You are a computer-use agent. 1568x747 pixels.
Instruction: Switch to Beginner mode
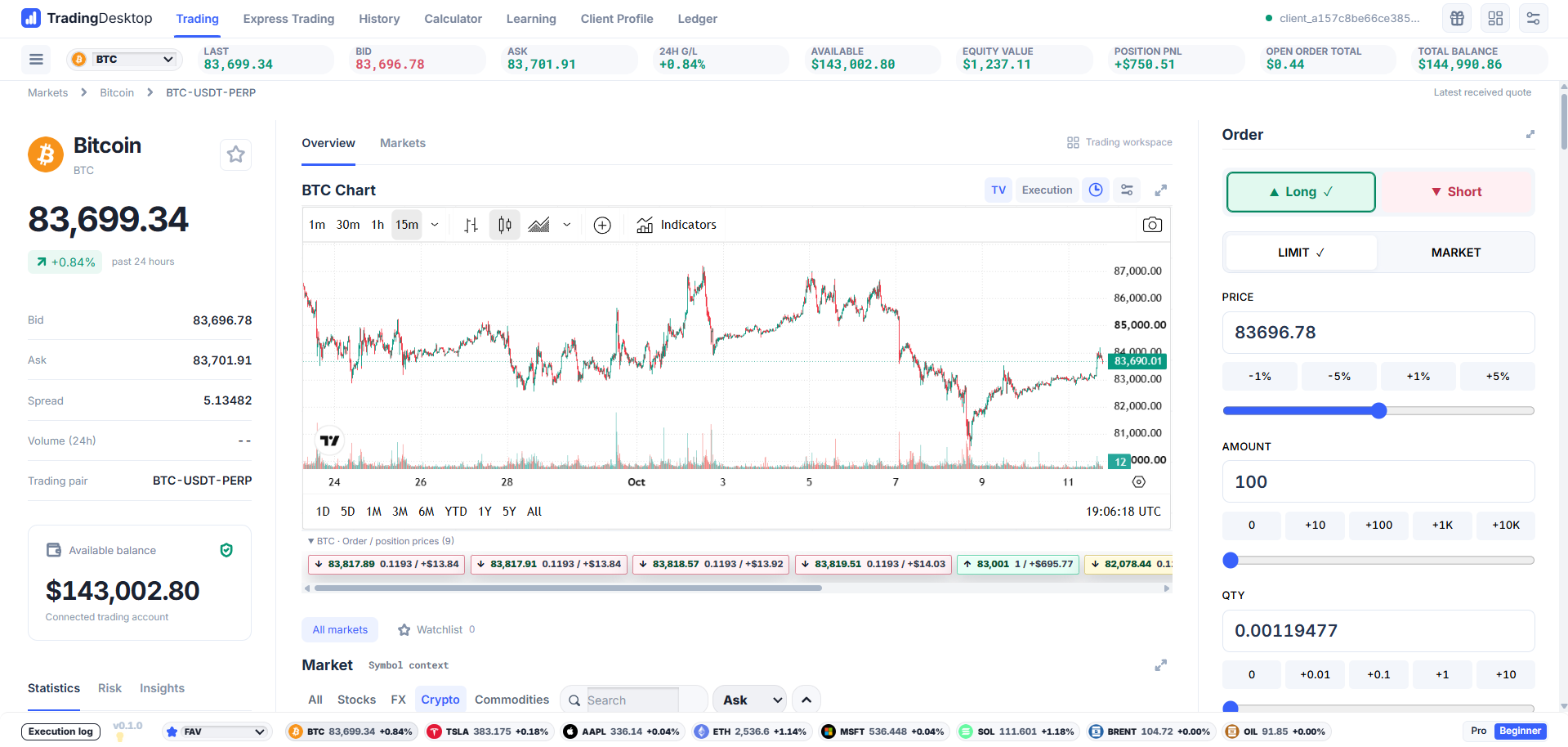[1520, 731]
